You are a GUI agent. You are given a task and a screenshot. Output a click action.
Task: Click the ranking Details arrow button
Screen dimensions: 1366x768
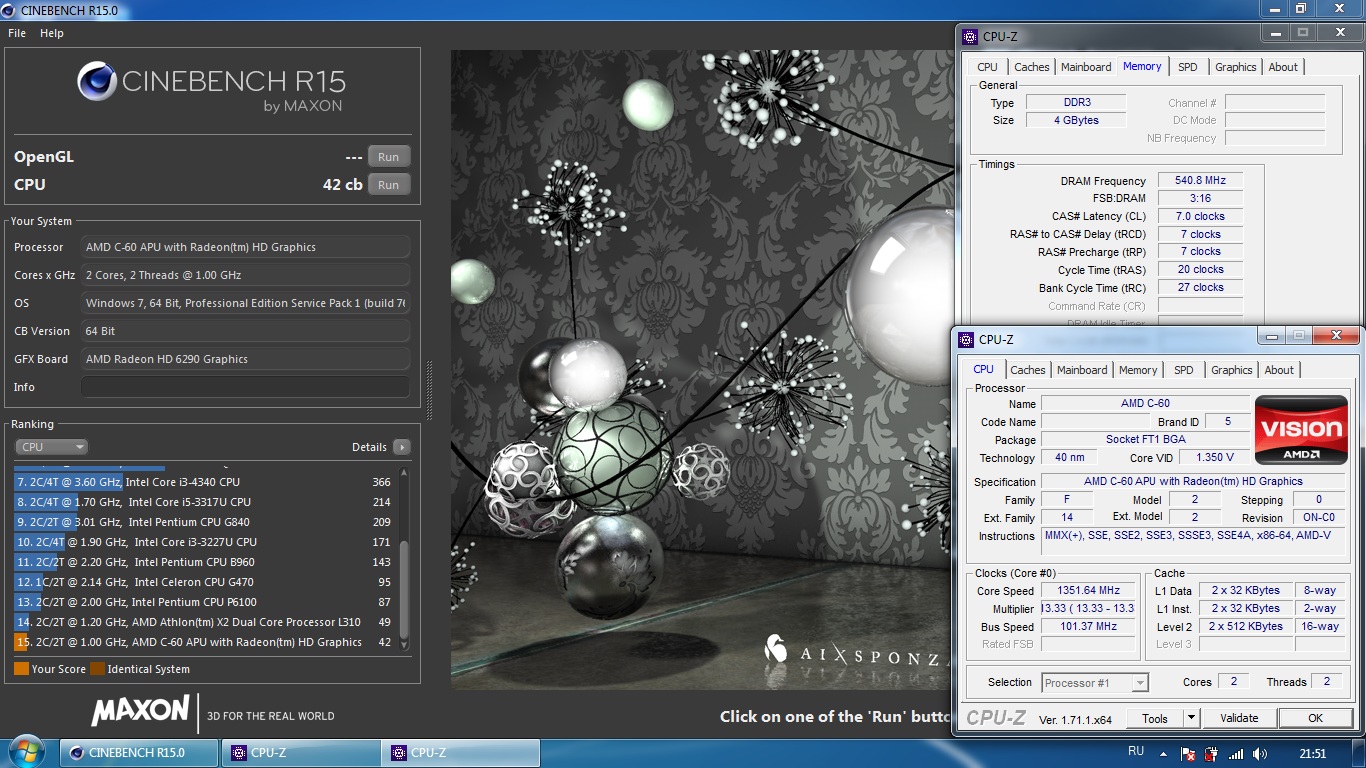point(401,447)
